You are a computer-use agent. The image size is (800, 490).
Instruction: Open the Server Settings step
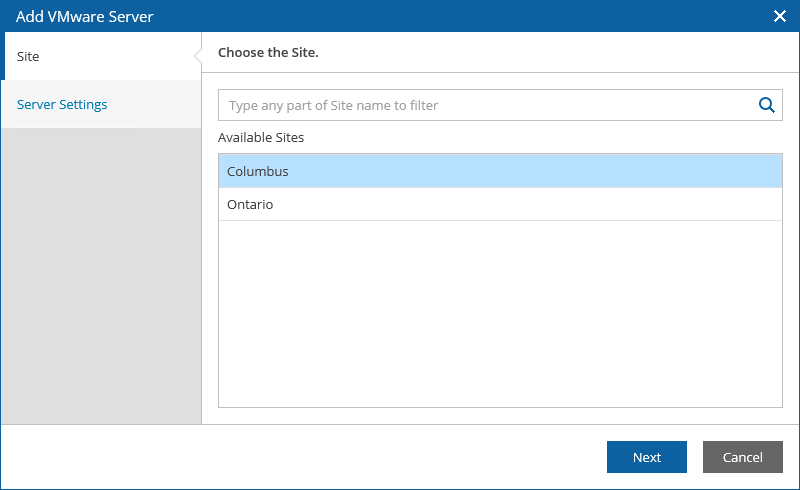101,104
